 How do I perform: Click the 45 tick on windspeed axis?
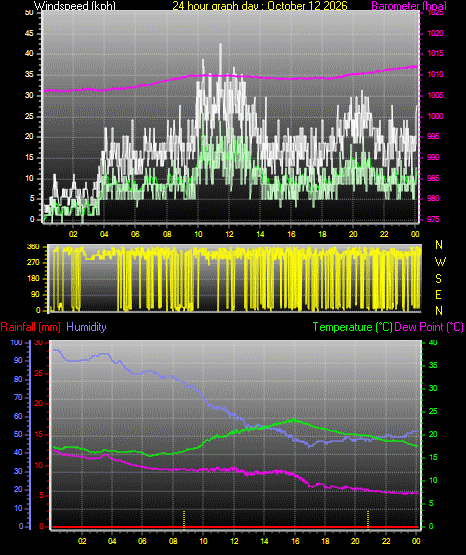[x=29, y=34]
